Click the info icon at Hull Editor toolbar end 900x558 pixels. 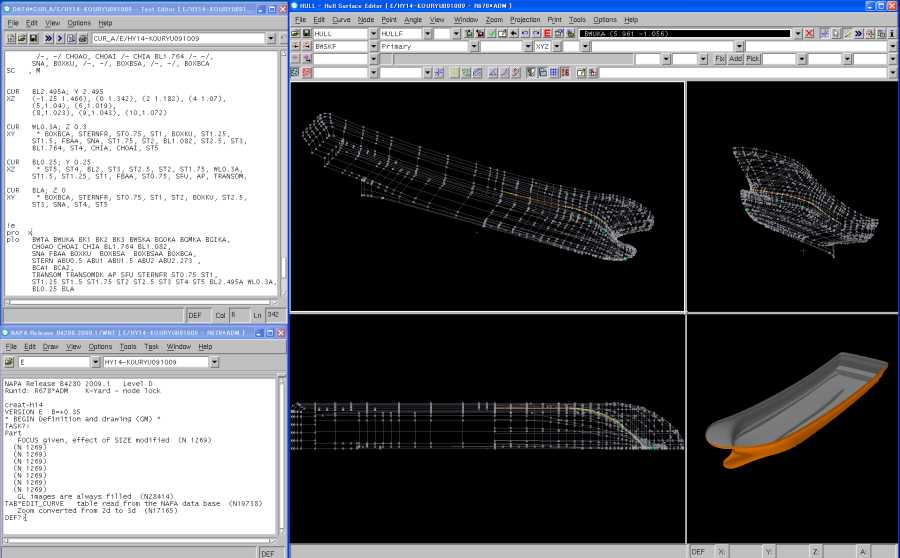(890, 33)
